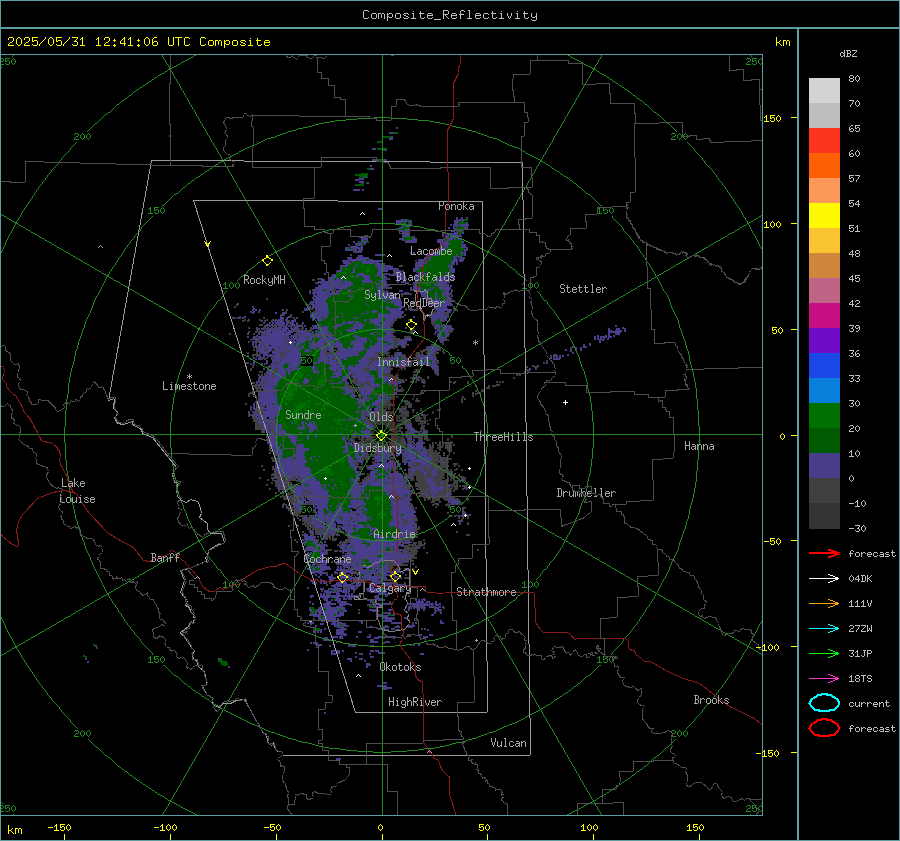The width and height of the screenshot is (900, 841).
Task: Click the Sylvan label on map
Action: tap(383, 295)
